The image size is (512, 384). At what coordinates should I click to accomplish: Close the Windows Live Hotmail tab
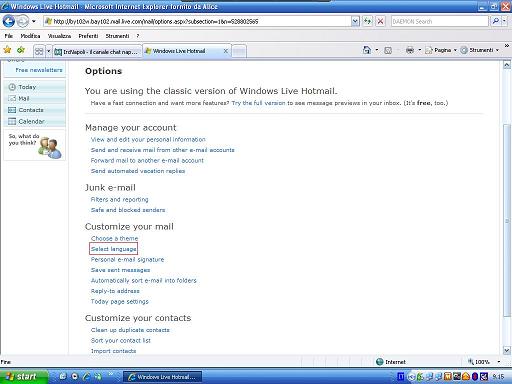click(x=226, y=51)
